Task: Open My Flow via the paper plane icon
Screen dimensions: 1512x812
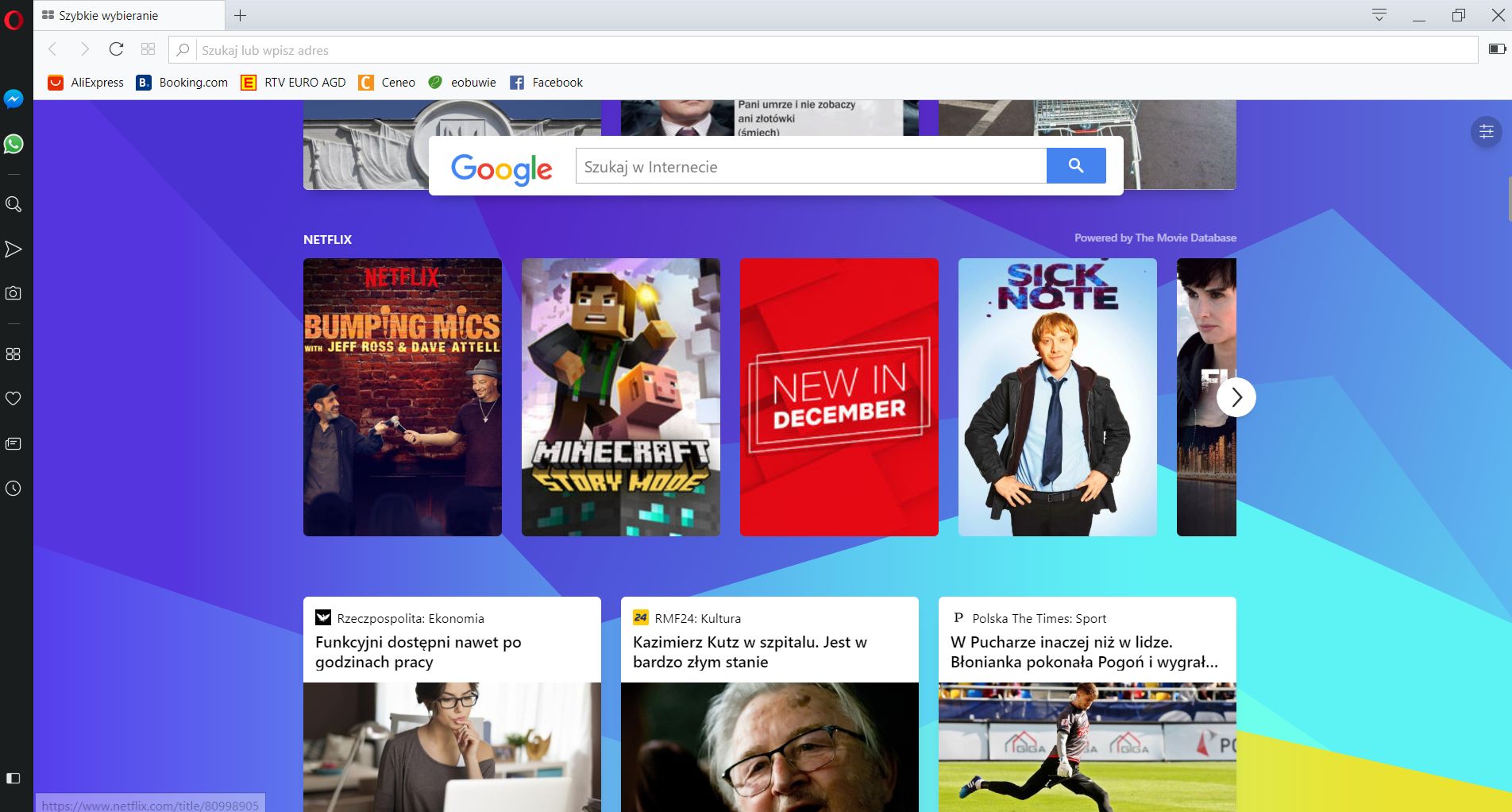Action: 13,249
